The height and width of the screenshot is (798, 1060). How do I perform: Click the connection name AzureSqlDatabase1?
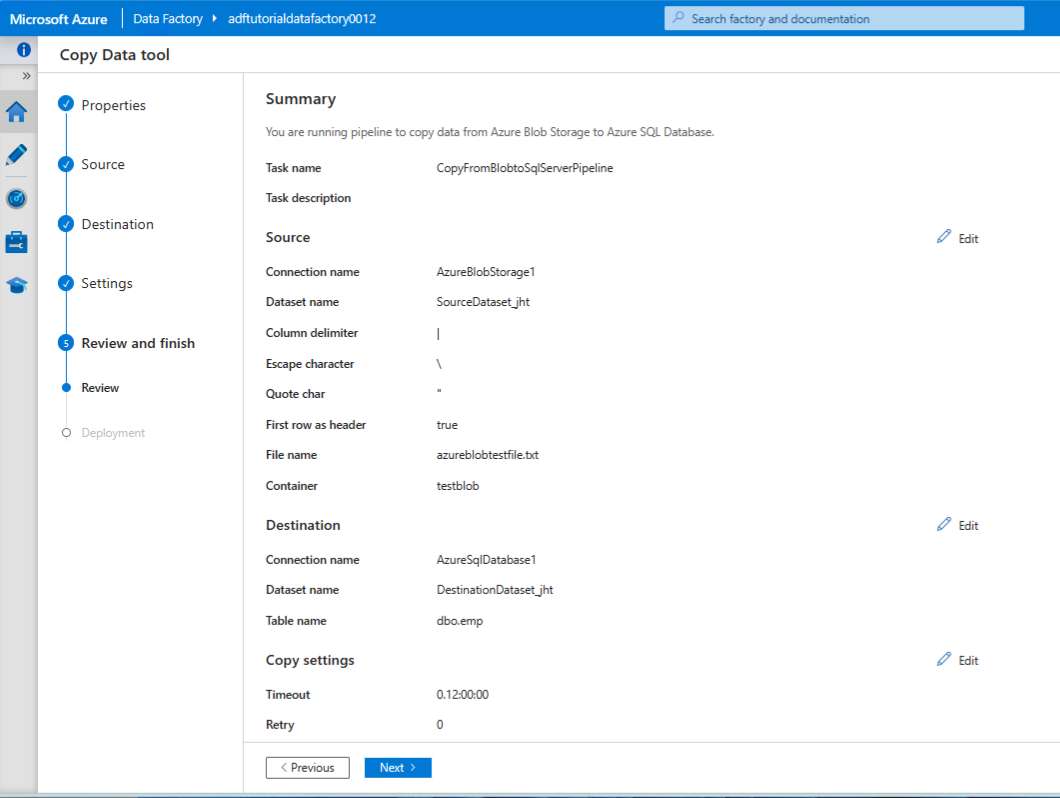[x=486, y=560]
